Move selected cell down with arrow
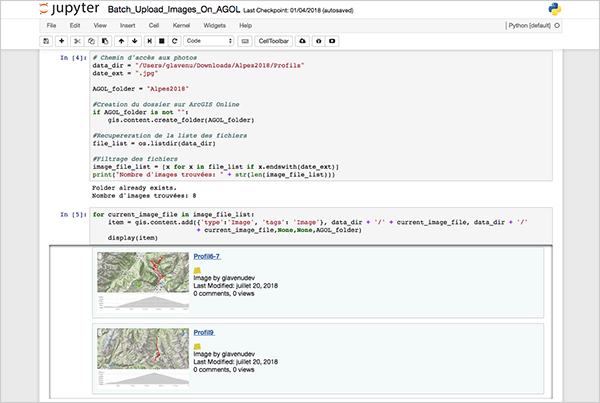The height and width of the screenshot is (403, 600). (x=133, y=41)
